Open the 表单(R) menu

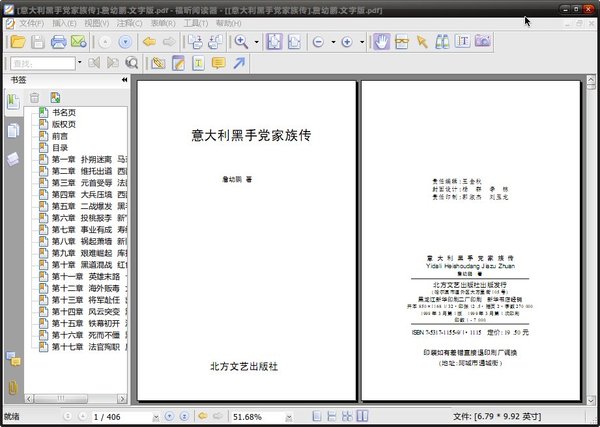coord(163,23)
